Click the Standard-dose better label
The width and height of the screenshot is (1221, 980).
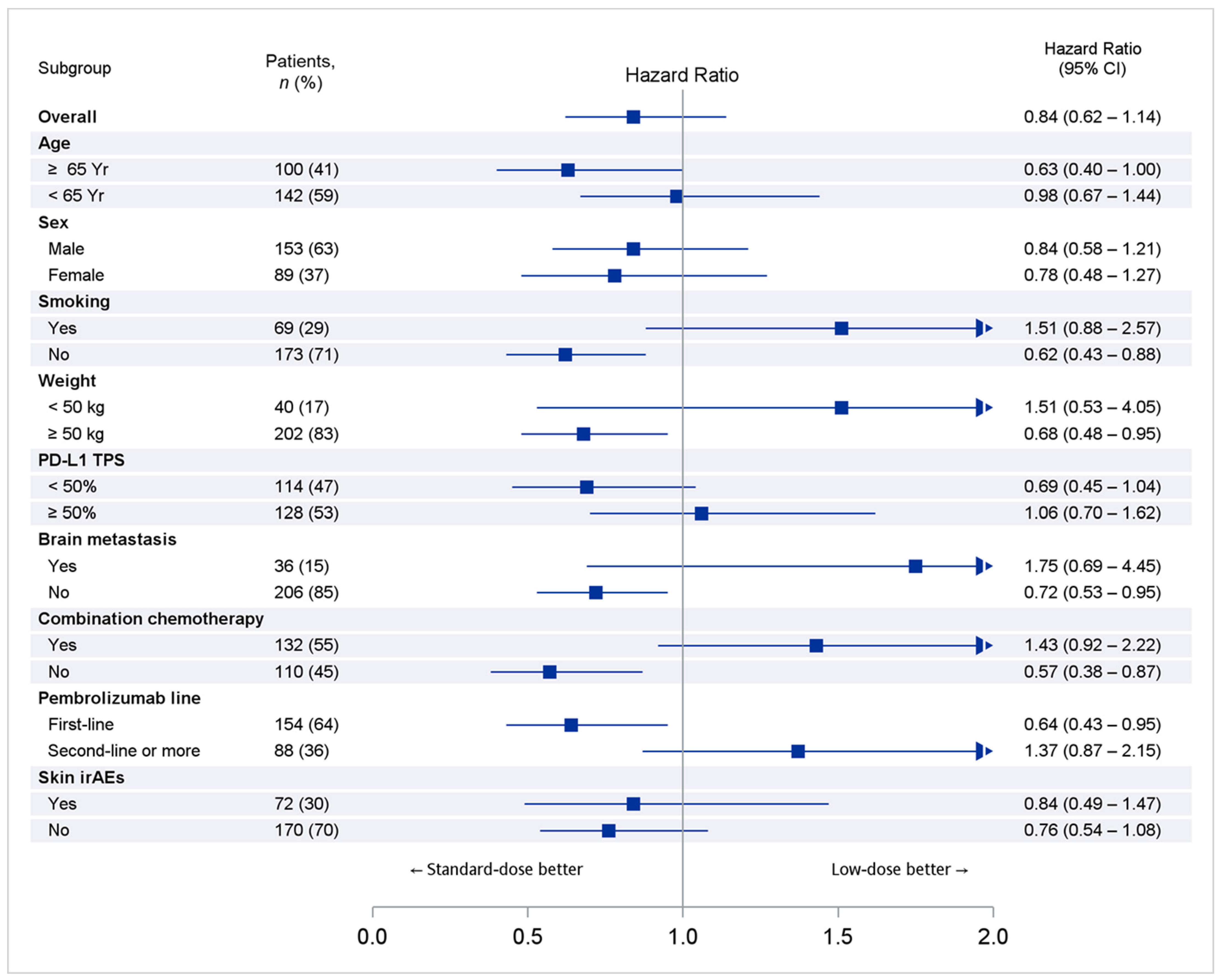click(496, 870)
